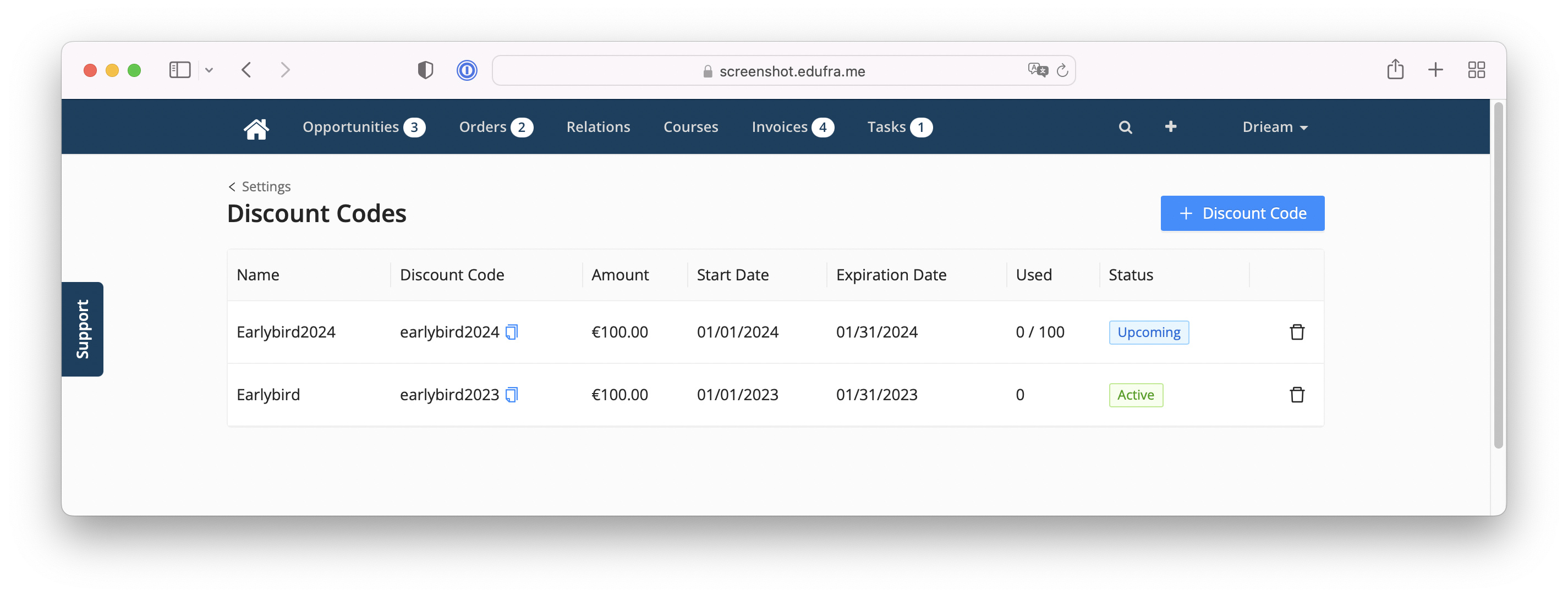The image size is (1568, 597).
Task: Click the Amount column header
Action: point(619,275)
